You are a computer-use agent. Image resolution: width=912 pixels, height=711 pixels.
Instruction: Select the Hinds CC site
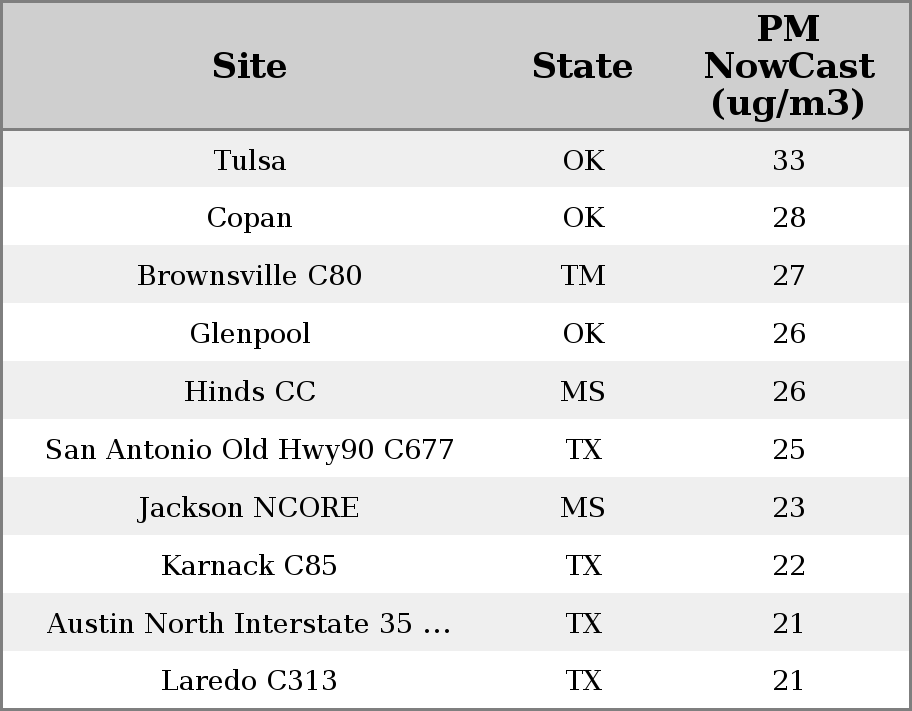pos(250,392)
